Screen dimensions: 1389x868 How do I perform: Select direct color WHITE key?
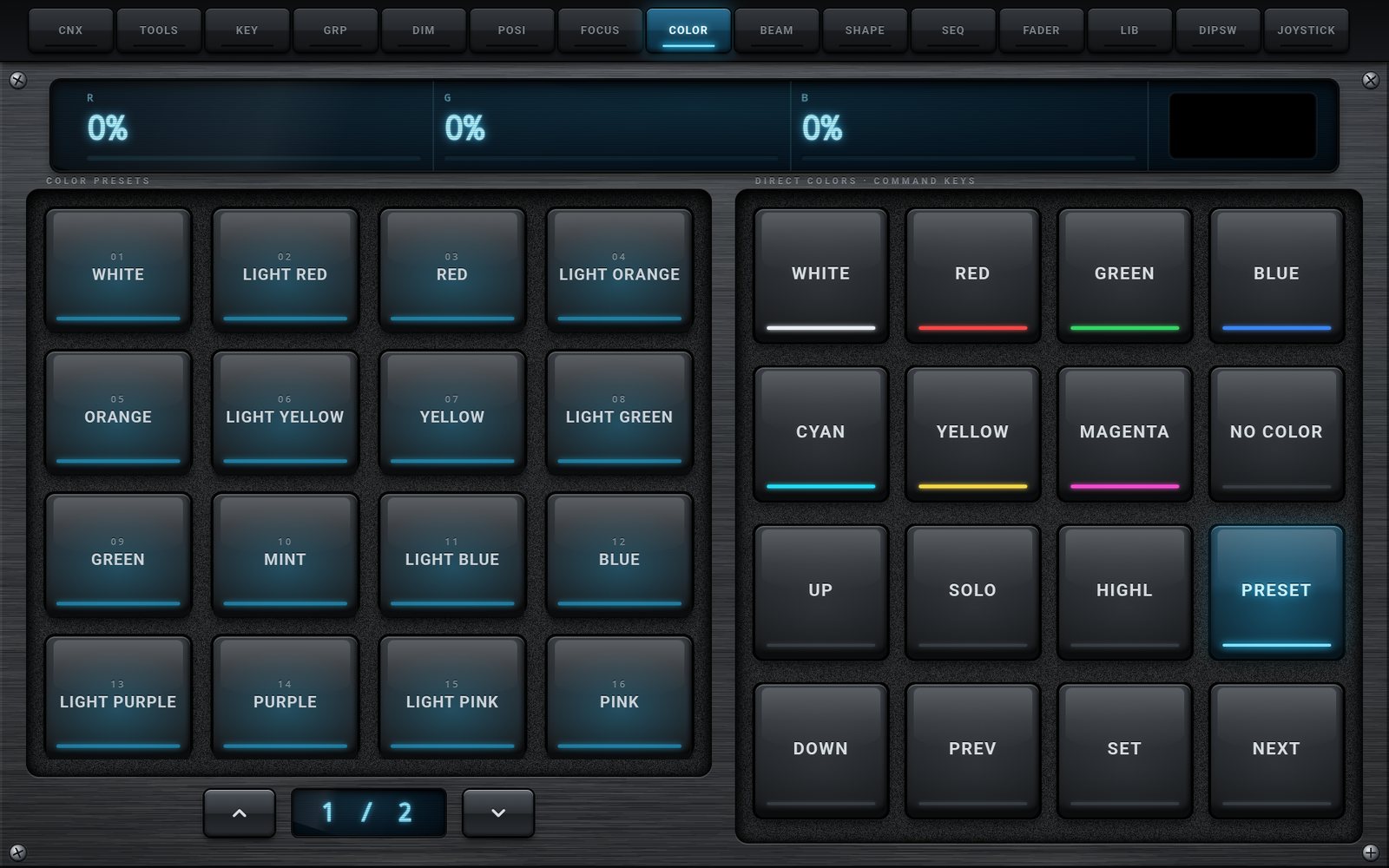click(x=820, y=275)
